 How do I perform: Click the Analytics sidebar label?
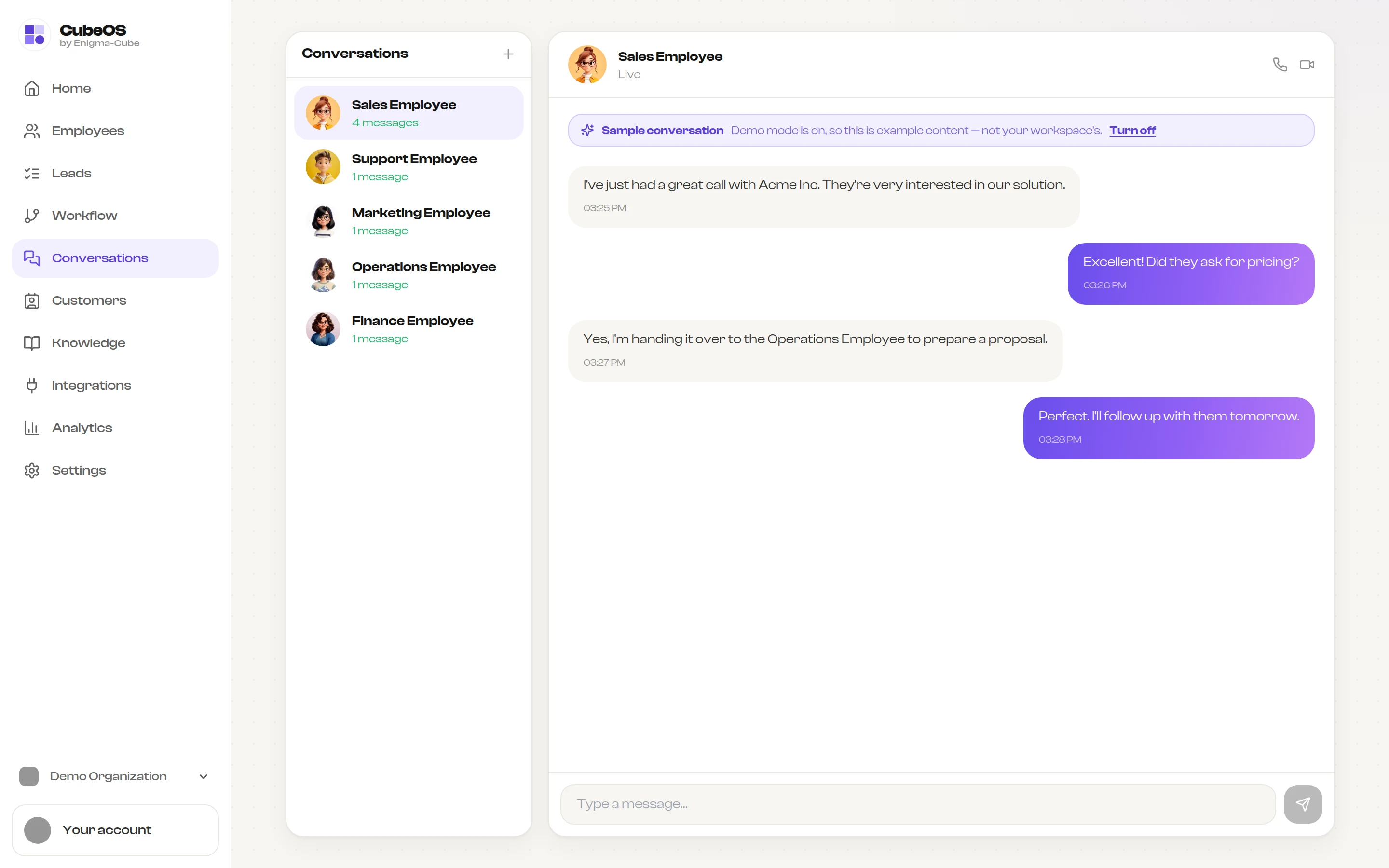click(82, 428)
